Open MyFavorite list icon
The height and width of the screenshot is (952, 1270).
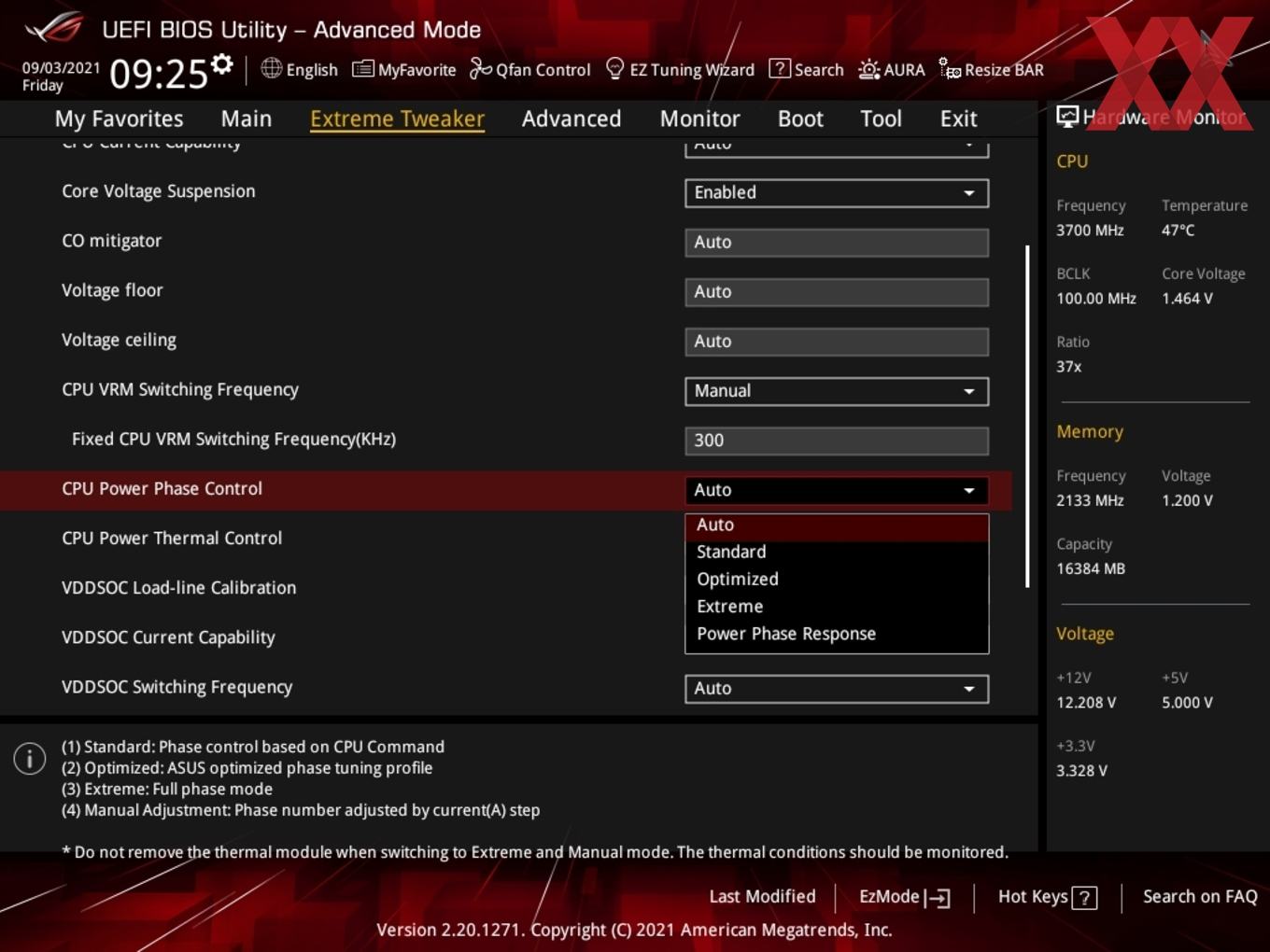coord(362,69)
